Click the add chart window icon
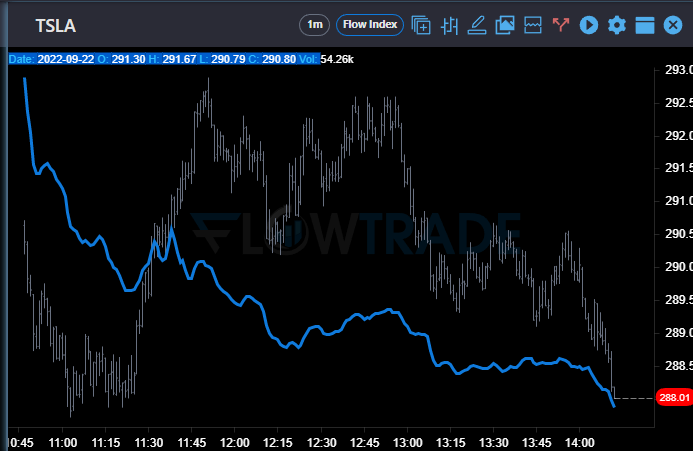Screen dimensions: 693x451 click(421, 25)
